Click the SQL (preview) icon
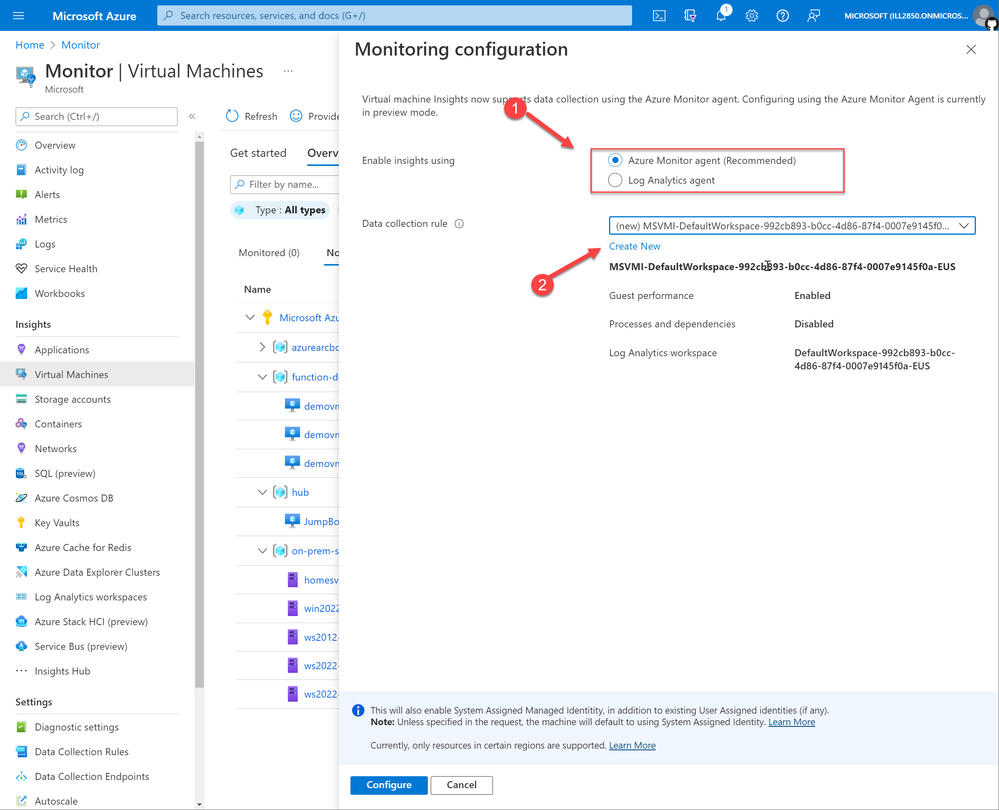 coord(22,474)
